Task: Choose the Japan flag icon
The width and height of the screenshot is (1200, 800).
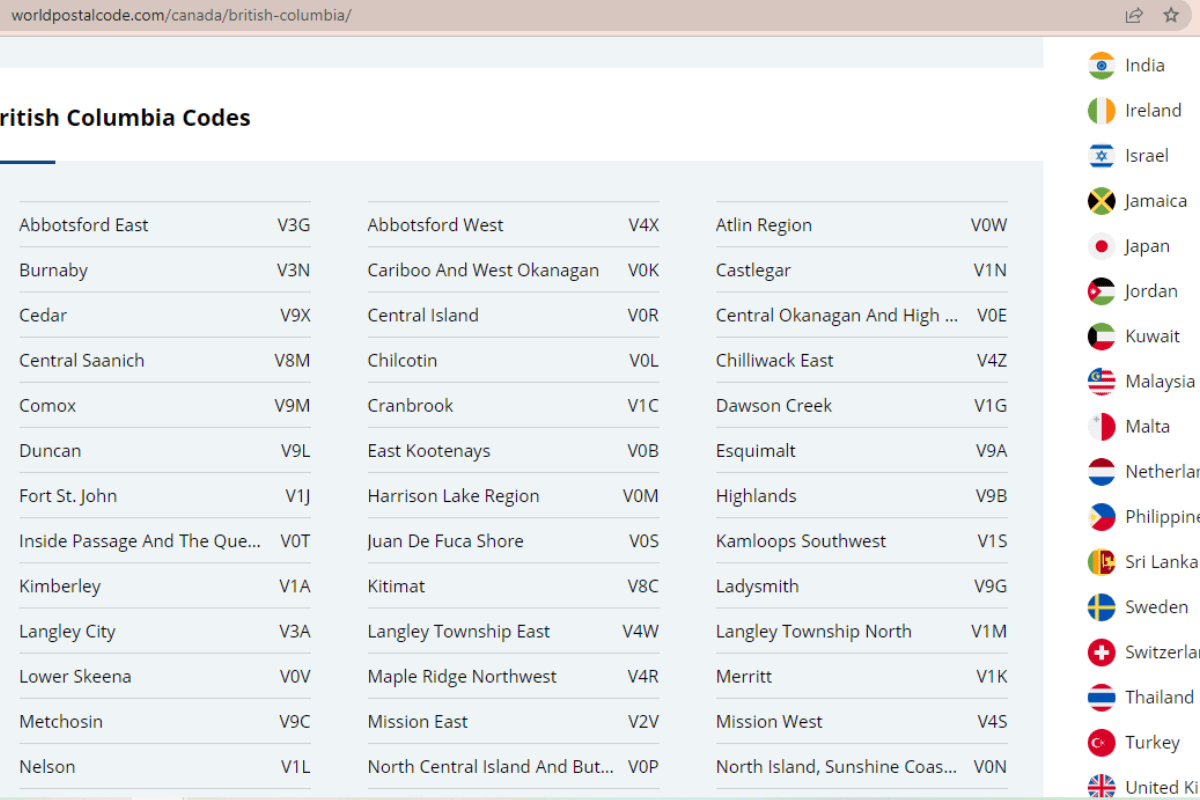Action: [x=1101, y=246]
